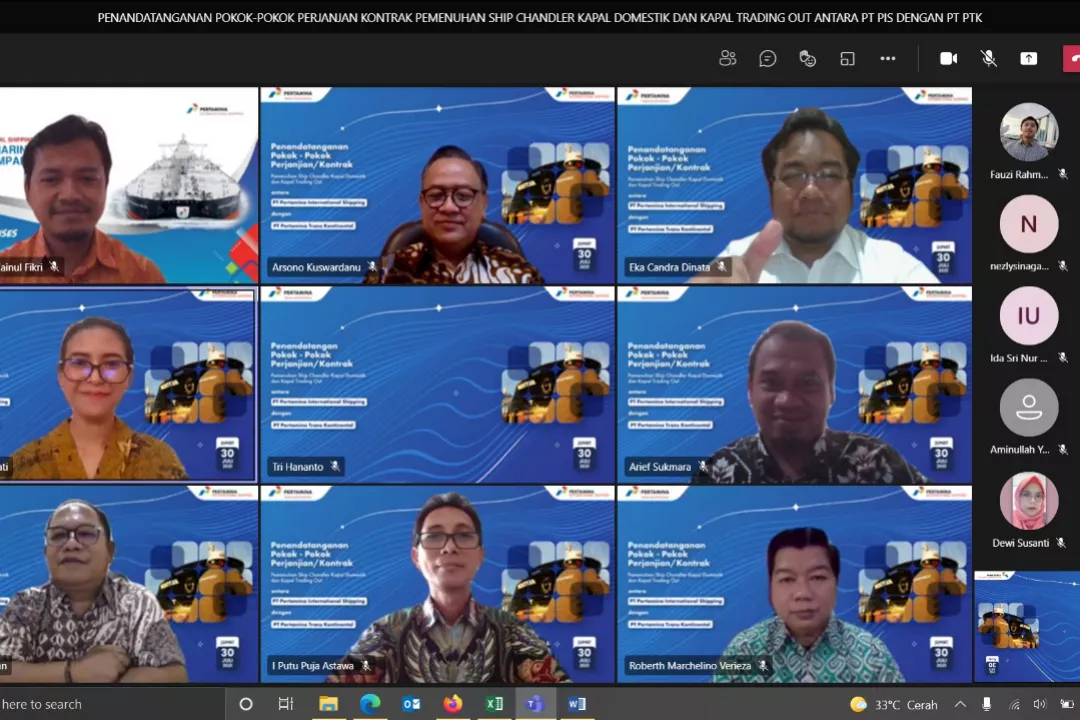Select Dewi Susanti participant avatar

1028,501
